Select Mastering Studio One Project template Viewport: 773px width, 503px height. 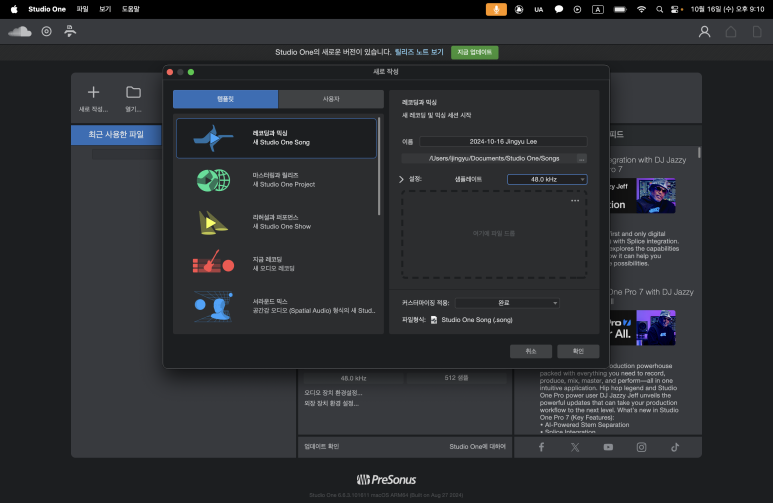(x=276, y=180)
